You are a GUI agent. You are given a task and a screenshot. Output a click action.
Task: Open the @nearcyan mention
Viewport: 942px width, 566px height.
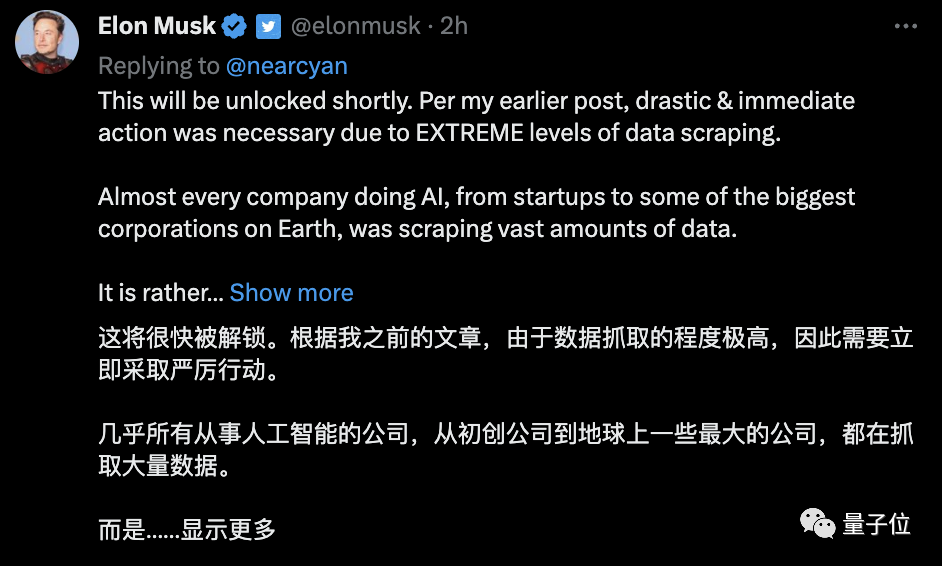[x=287, y=66]
